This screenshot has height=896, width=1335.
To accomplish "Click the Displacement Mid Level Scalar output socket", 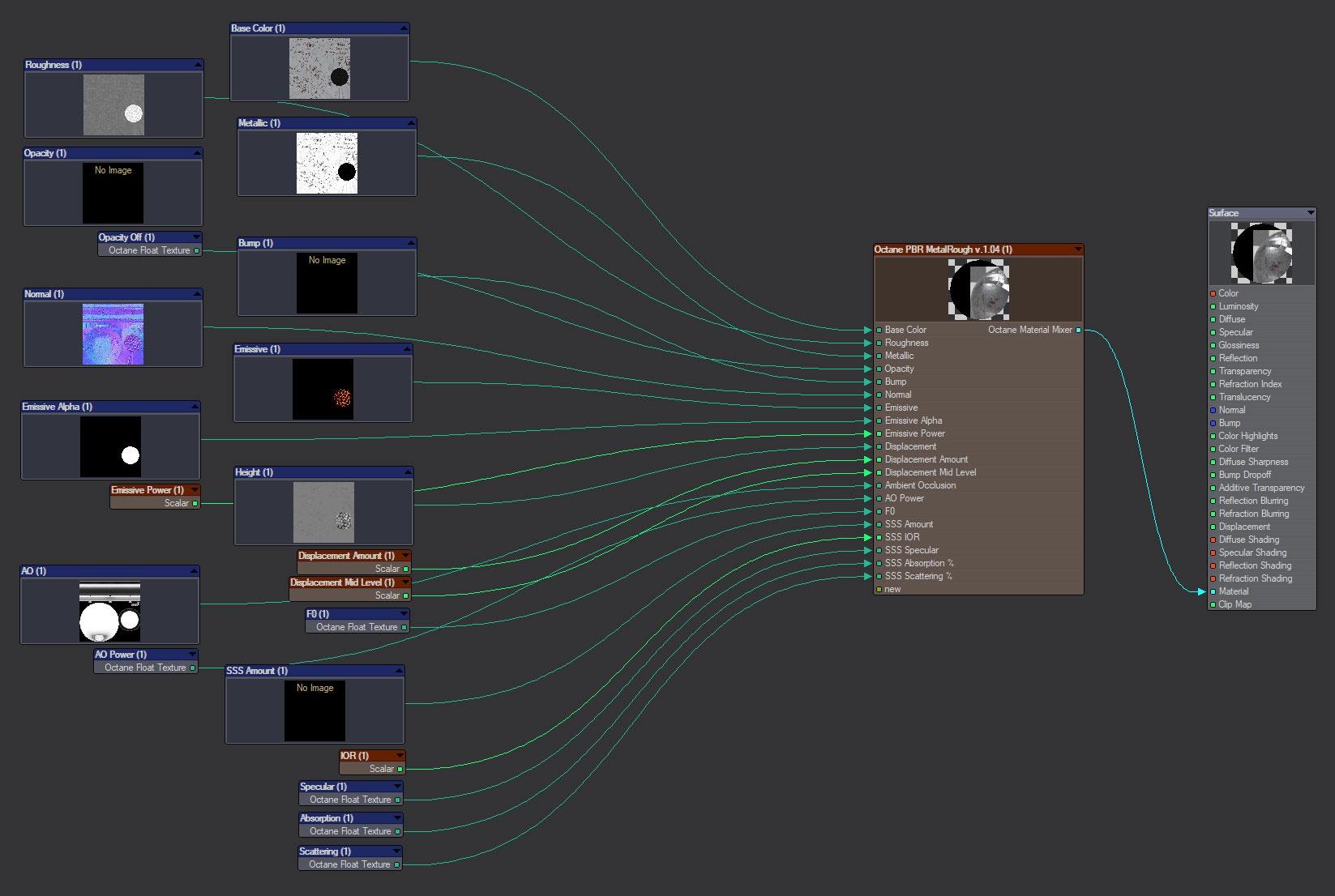I will click(x=406, y=596).
